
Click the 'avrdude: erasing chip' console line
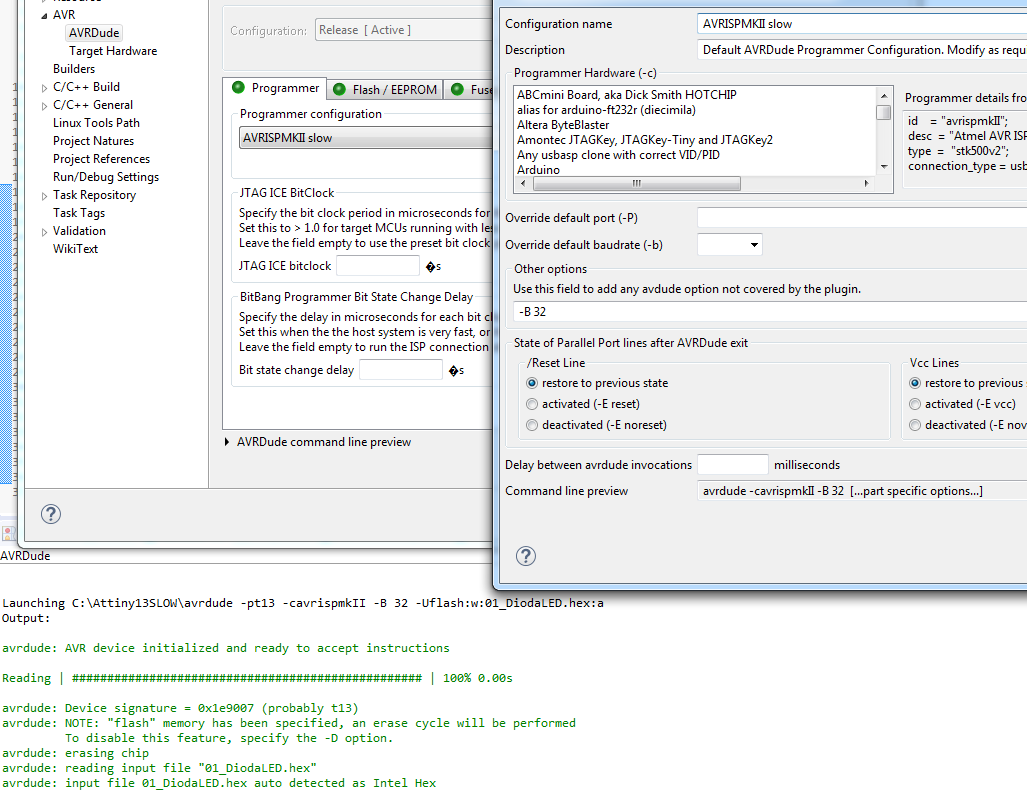pyautogui.click(x=75, y=753)
